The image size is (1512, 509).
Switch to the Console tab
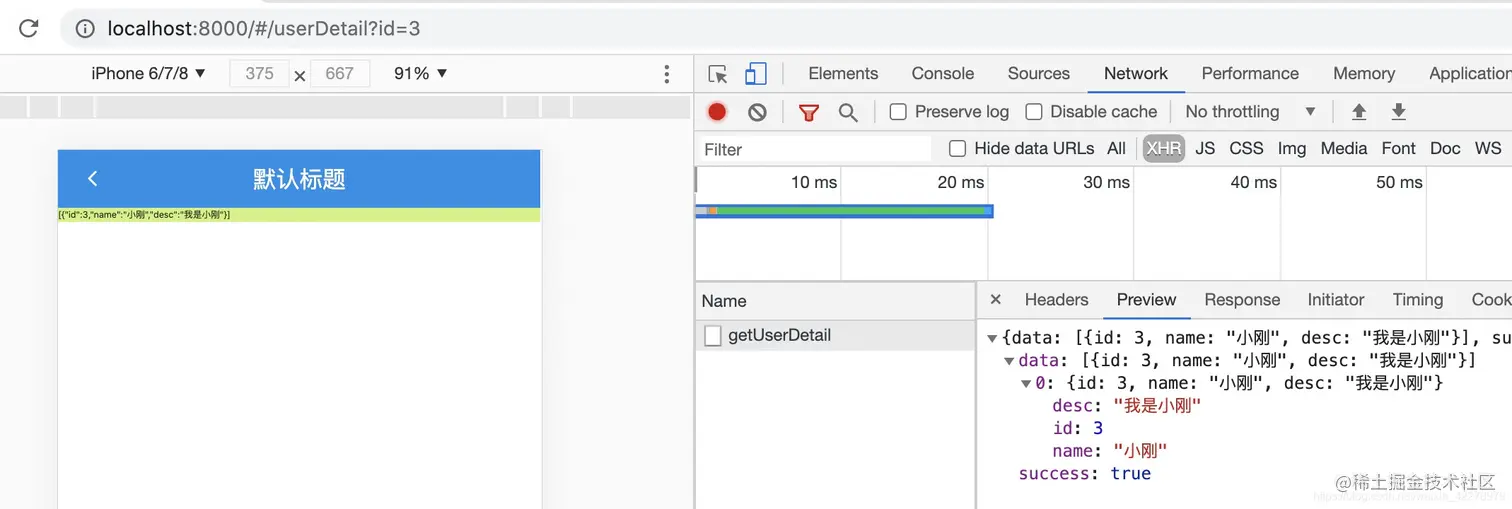click(x=942, y=73)
